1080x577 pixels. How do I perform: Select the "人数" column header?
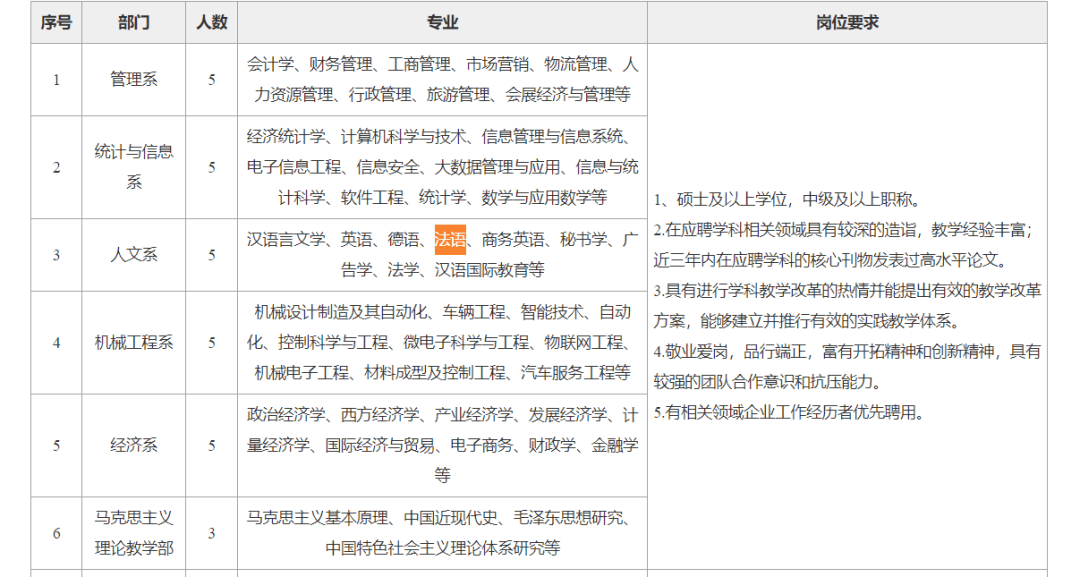click(x=211, y=23)
